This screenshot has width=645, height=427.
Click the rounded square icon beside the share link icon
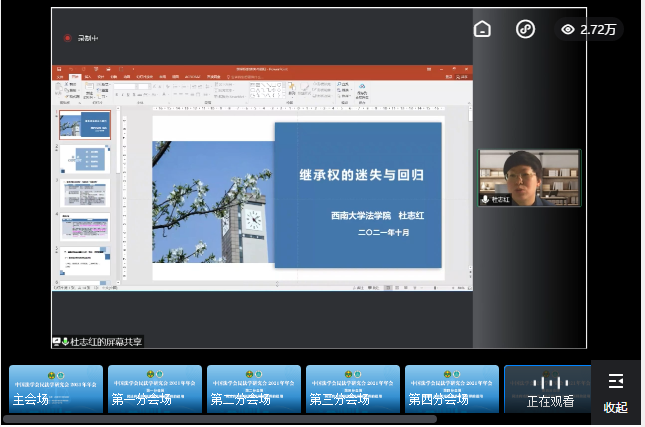coord(482,29)
